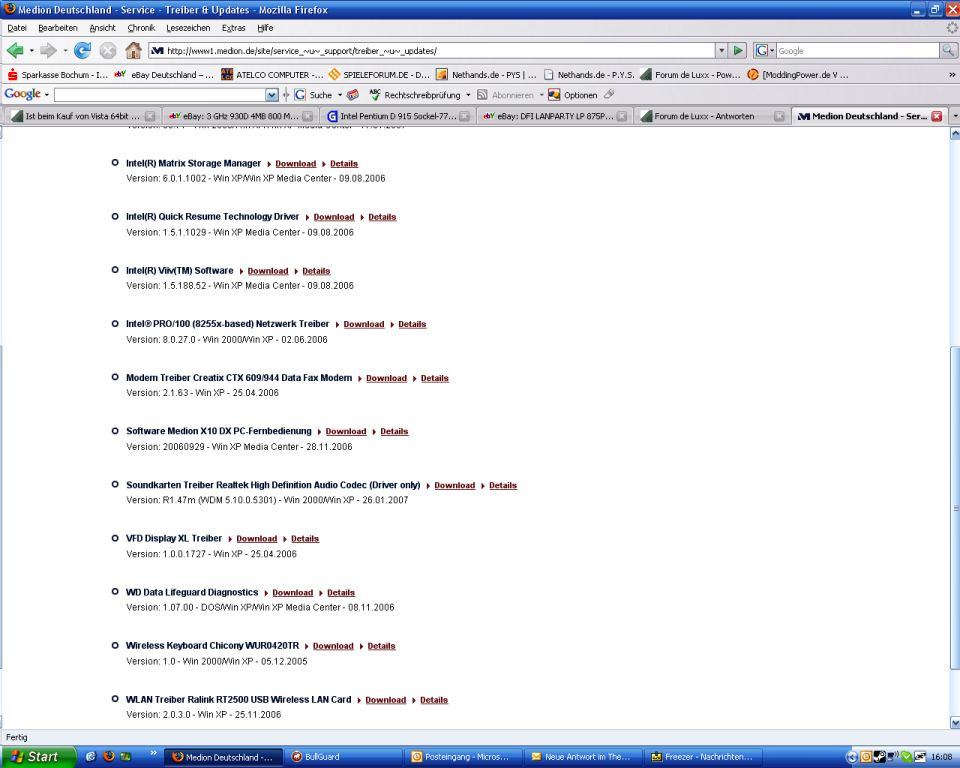
Task: Open the Datei menu
Action: pyautogui.click(x=17, y=28)
